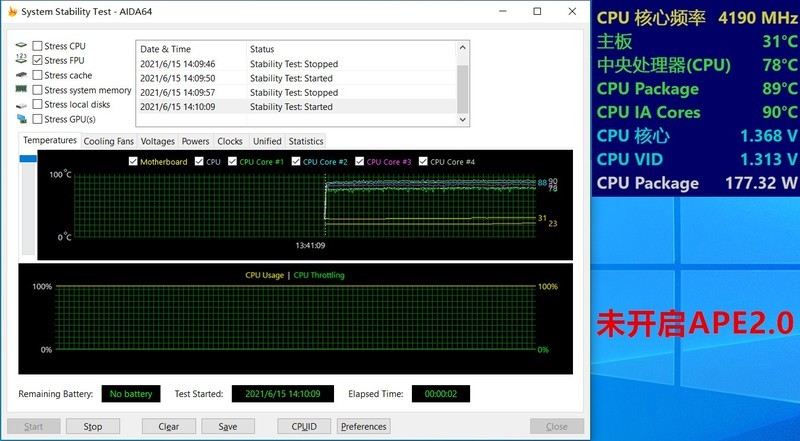
Task: Click the 4190 MHz CPU frequency reading
Action: [x=758, y=18]
